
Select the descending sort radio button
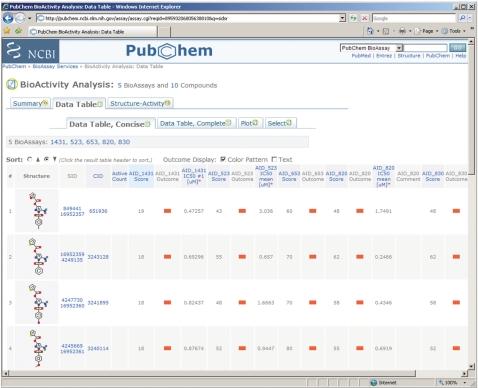click(46, 159)
